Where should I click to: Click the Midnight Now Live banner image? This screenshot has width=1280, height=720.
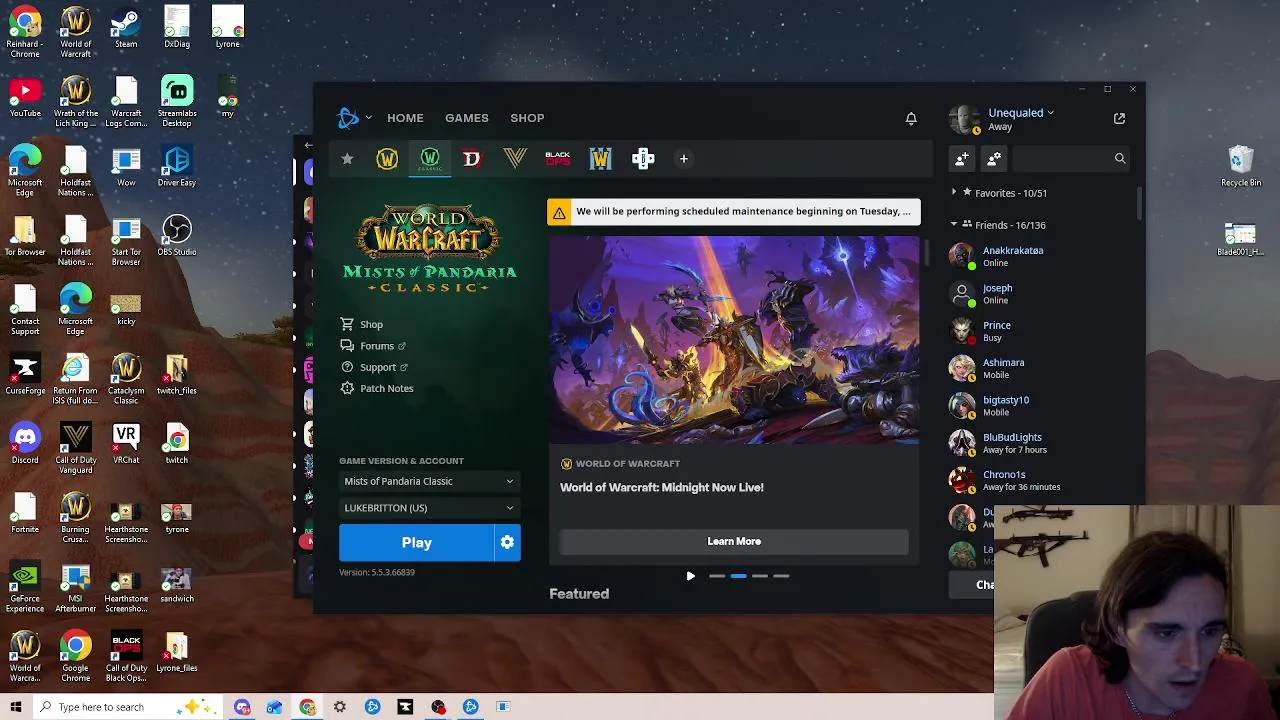point(734,340)
